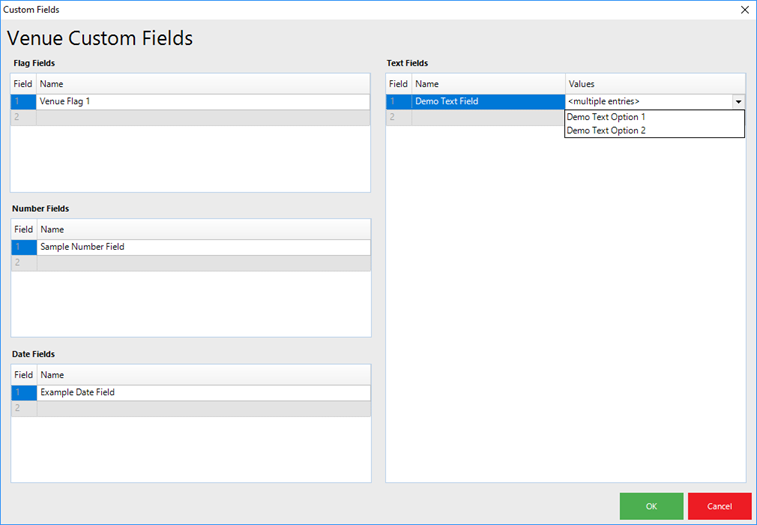757x525 pixels.
Task: Choose Demo Text Option 2 entry
Action: tap(606, 131)
